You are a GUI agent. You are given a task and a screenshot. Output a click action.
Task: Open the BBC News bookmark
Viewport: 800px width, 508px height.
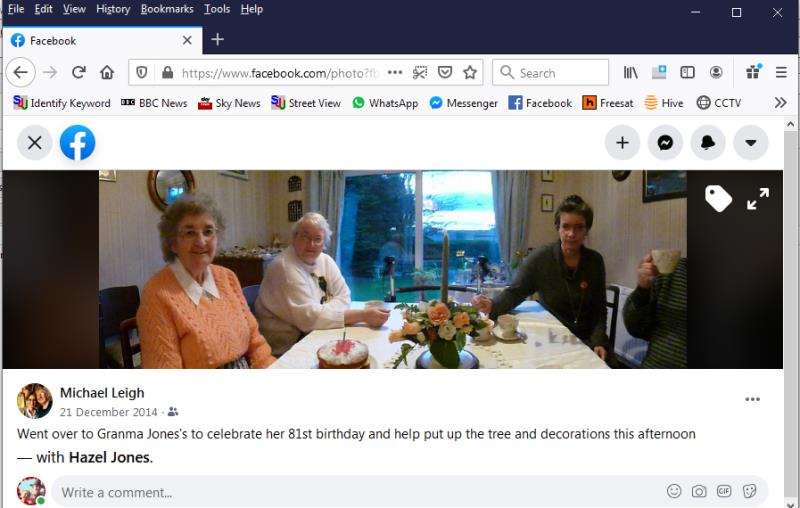[x=154, y=102]
